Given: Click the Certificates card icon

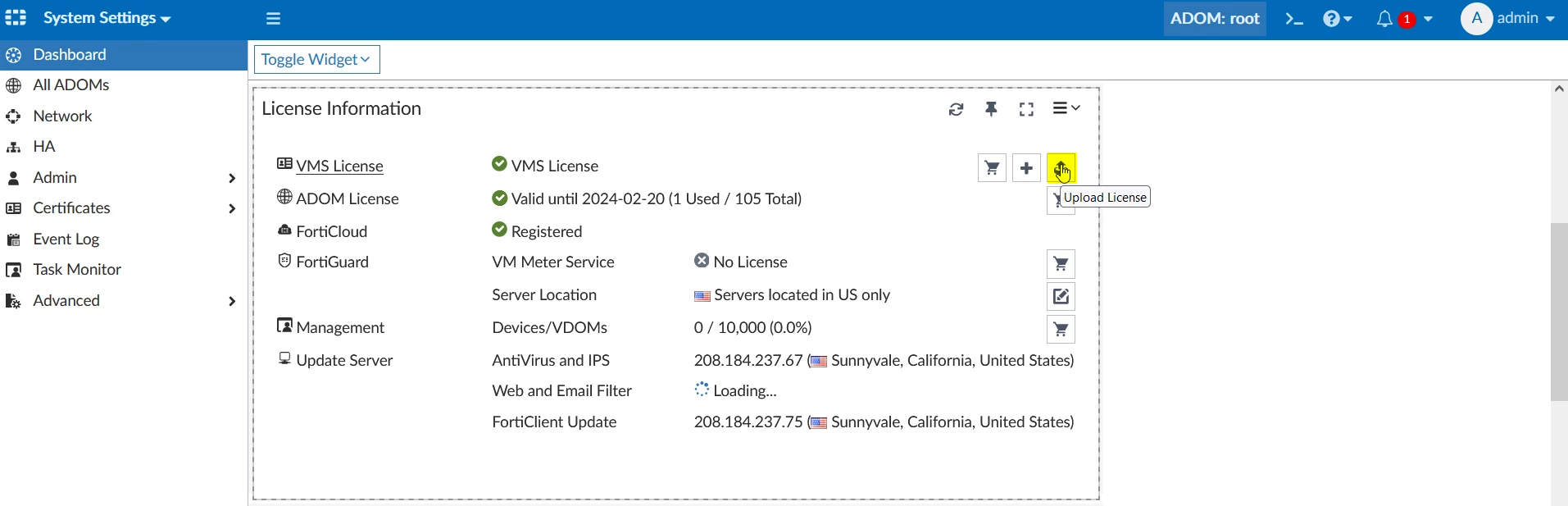Looking at the screenshot, I should (13, 208).
